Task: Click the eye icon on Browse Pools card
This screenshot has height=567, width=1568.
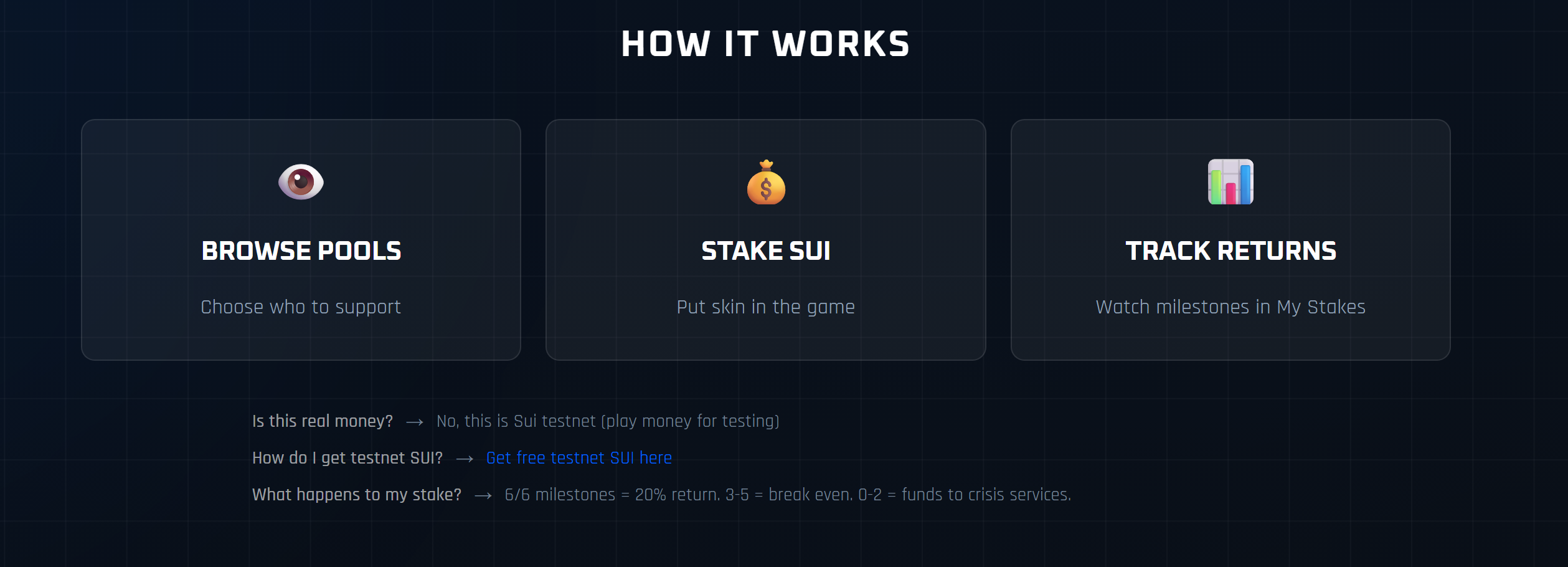Action: click(x=301, y=182)
